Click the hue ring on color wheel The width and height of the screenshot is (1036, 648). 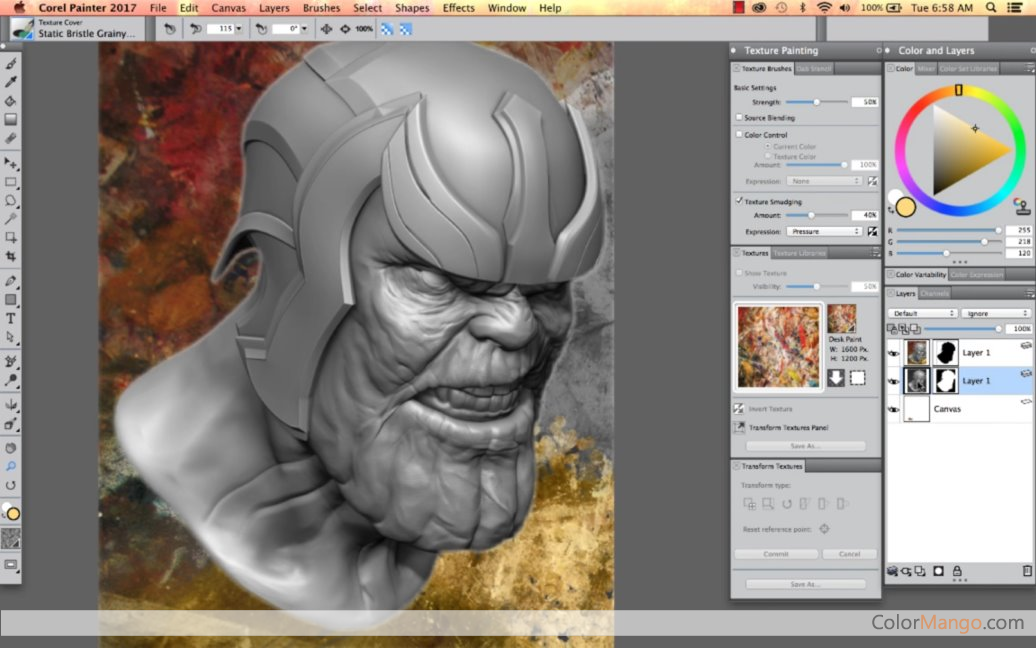(959, 90)
